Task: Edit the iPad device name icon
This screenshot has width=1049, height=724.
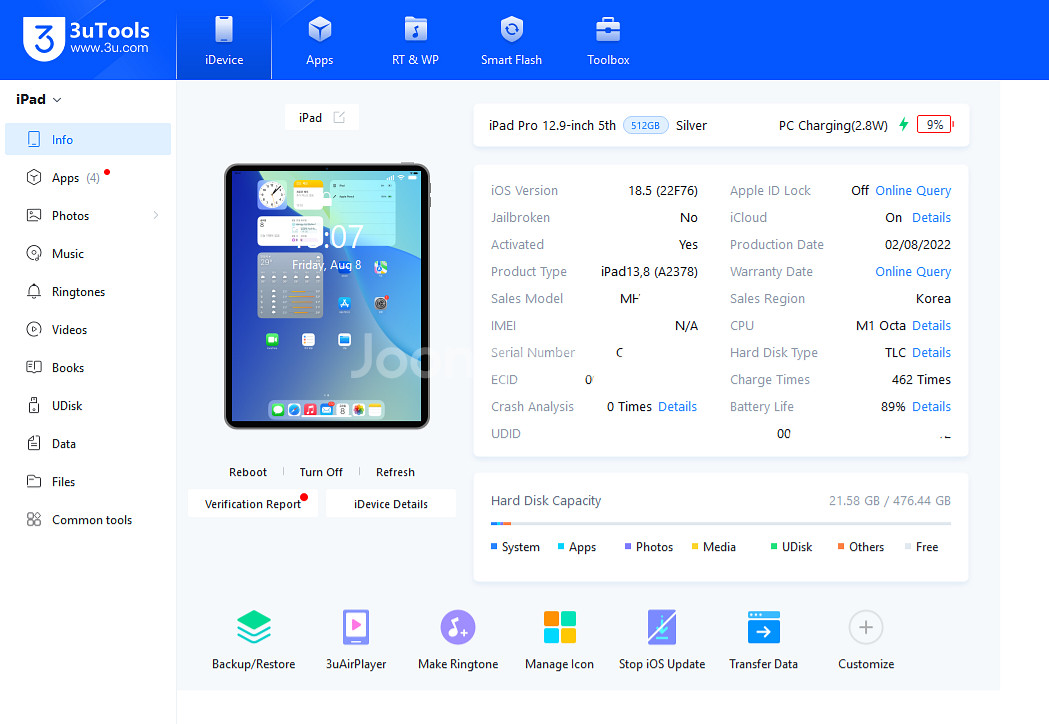Action: 339,117
